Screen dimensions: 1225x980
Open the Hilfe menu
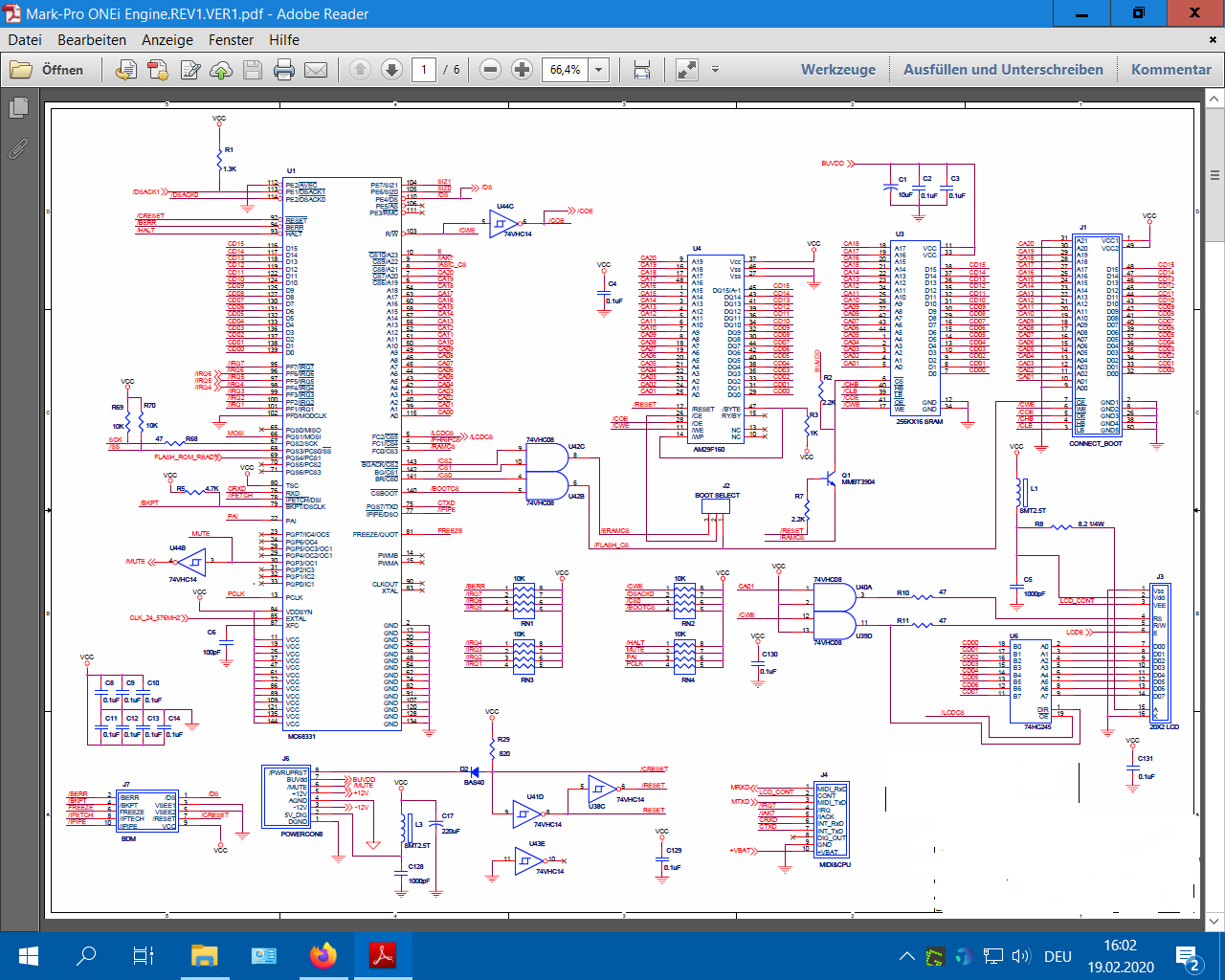[x=284, y=40]
